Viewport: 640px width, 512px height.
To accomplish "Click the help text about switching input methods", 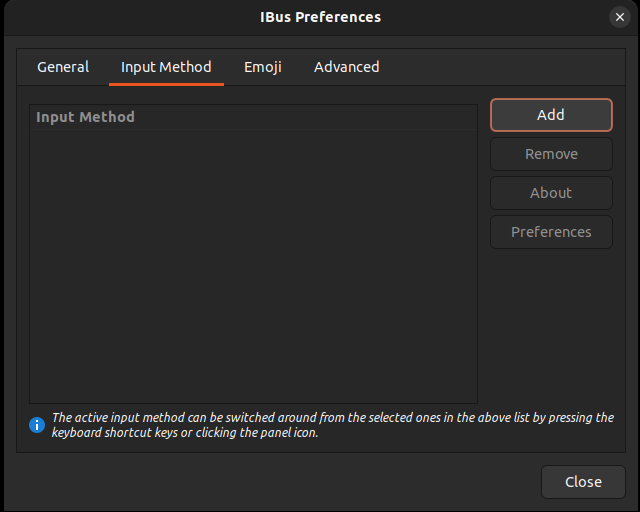I will click(333, 425).
